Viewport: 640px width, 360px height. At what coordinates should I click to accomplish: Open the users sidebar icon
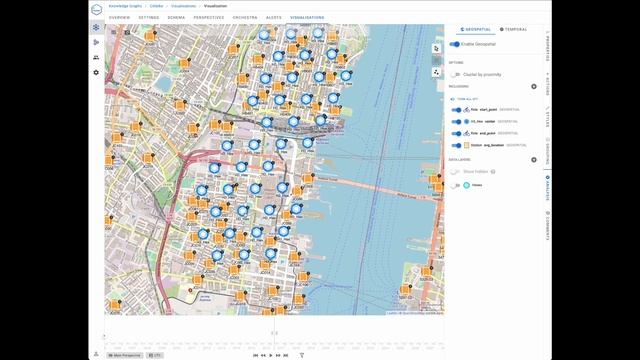pos(96,58)
